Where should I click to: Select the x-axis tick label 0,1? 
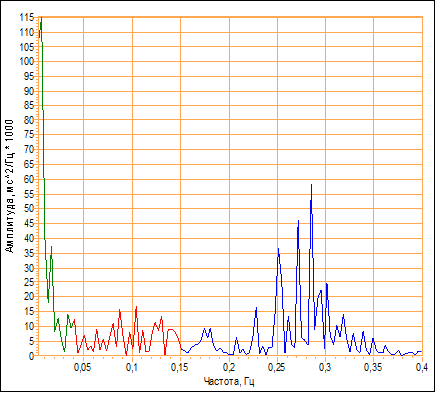(132, 367)
